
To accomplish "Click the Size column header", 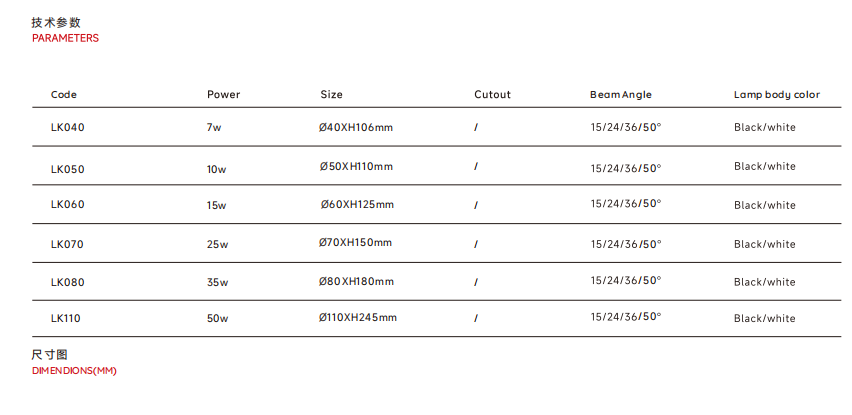I will coord(331,95).
